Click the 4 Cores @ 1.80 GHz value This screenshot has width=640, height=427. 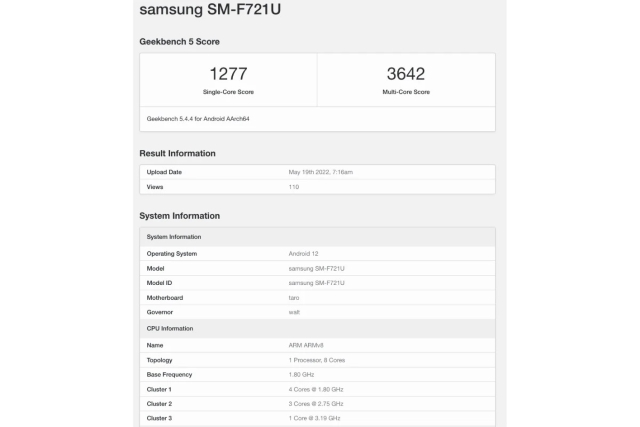point(316,389)
